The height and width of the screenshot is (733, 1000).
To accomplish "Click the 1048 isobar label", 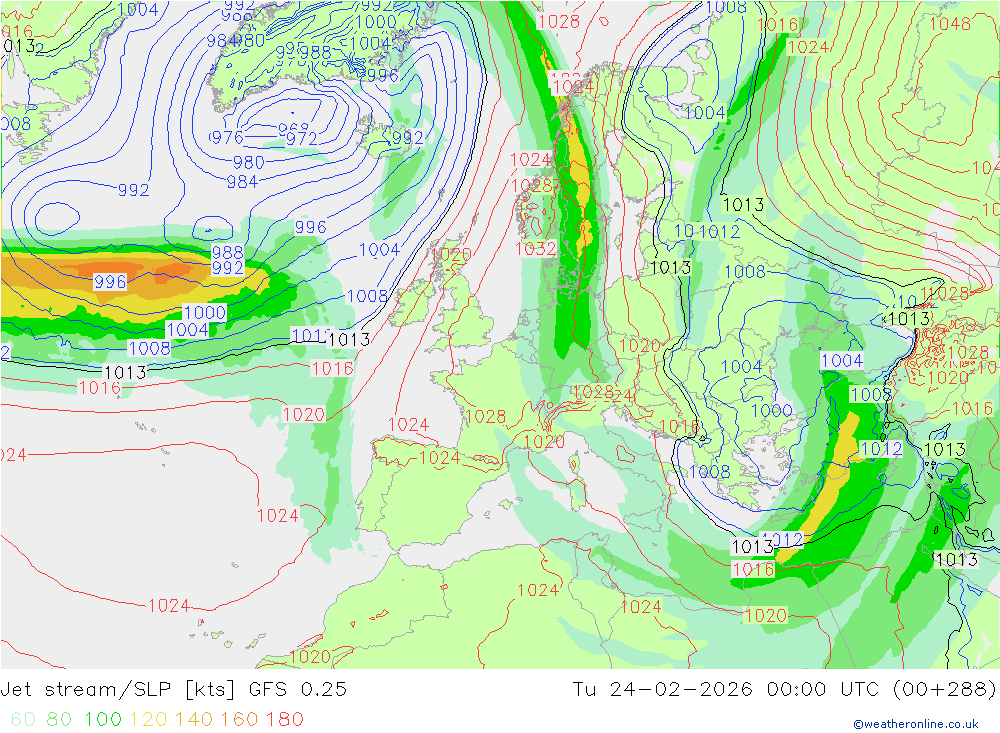I will tap(950, 24).
